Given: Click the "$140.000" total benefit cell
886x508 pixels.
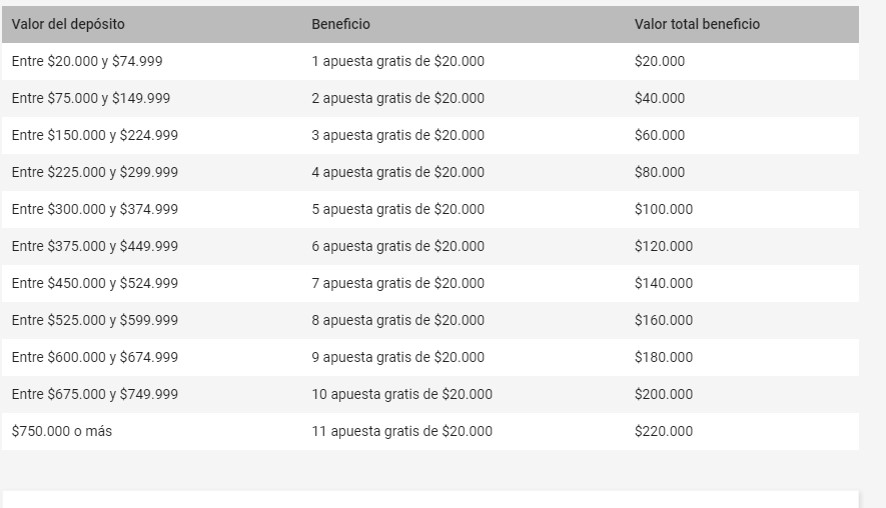Looking at the screenshot, I should click(x=663, y=283).
